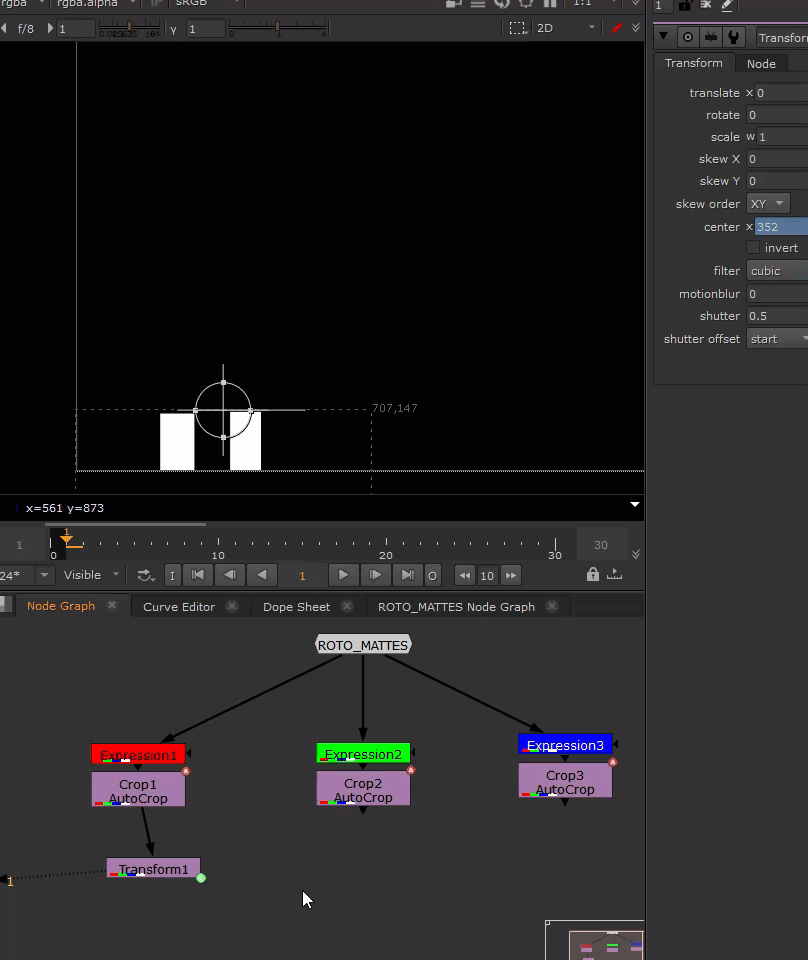Image resolution: width=808 pixels, height=960 pixels.
Task: Jump to the first frame
Action: point(198,575)
